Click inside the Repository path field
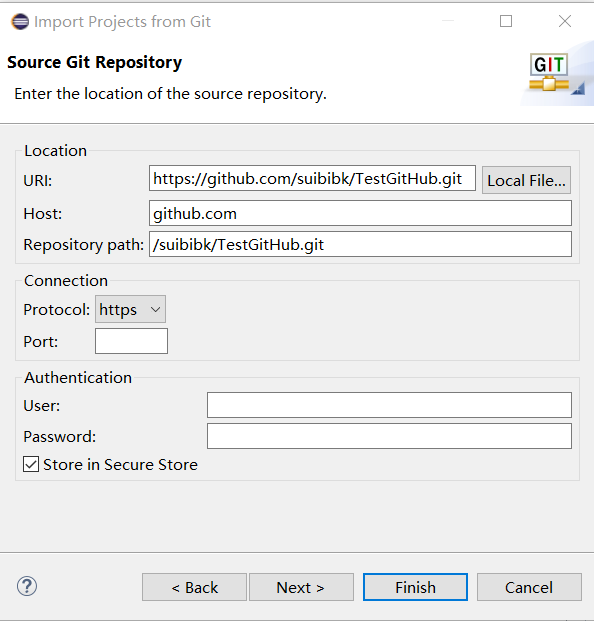 [360, 244]
